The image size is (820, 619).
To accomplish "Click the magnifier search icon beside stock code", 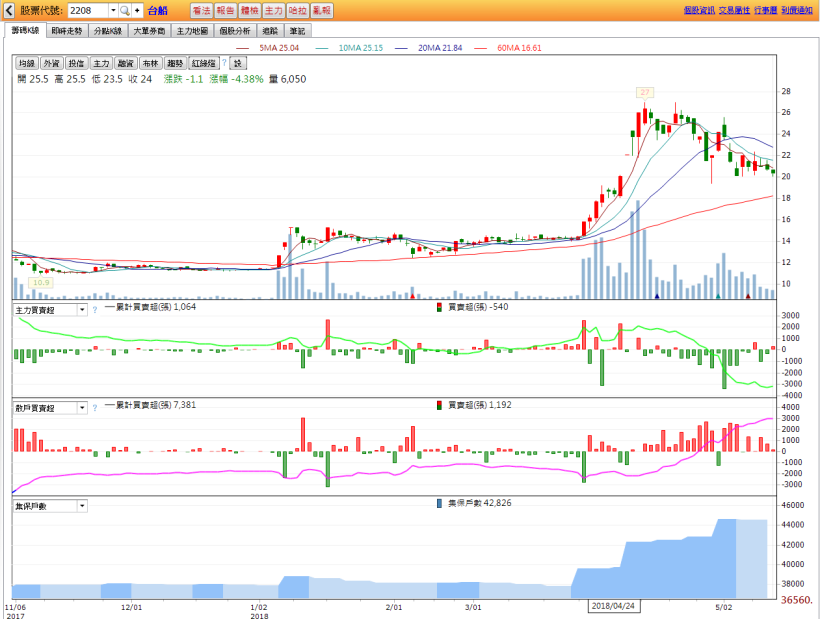I will coord(124,10).
